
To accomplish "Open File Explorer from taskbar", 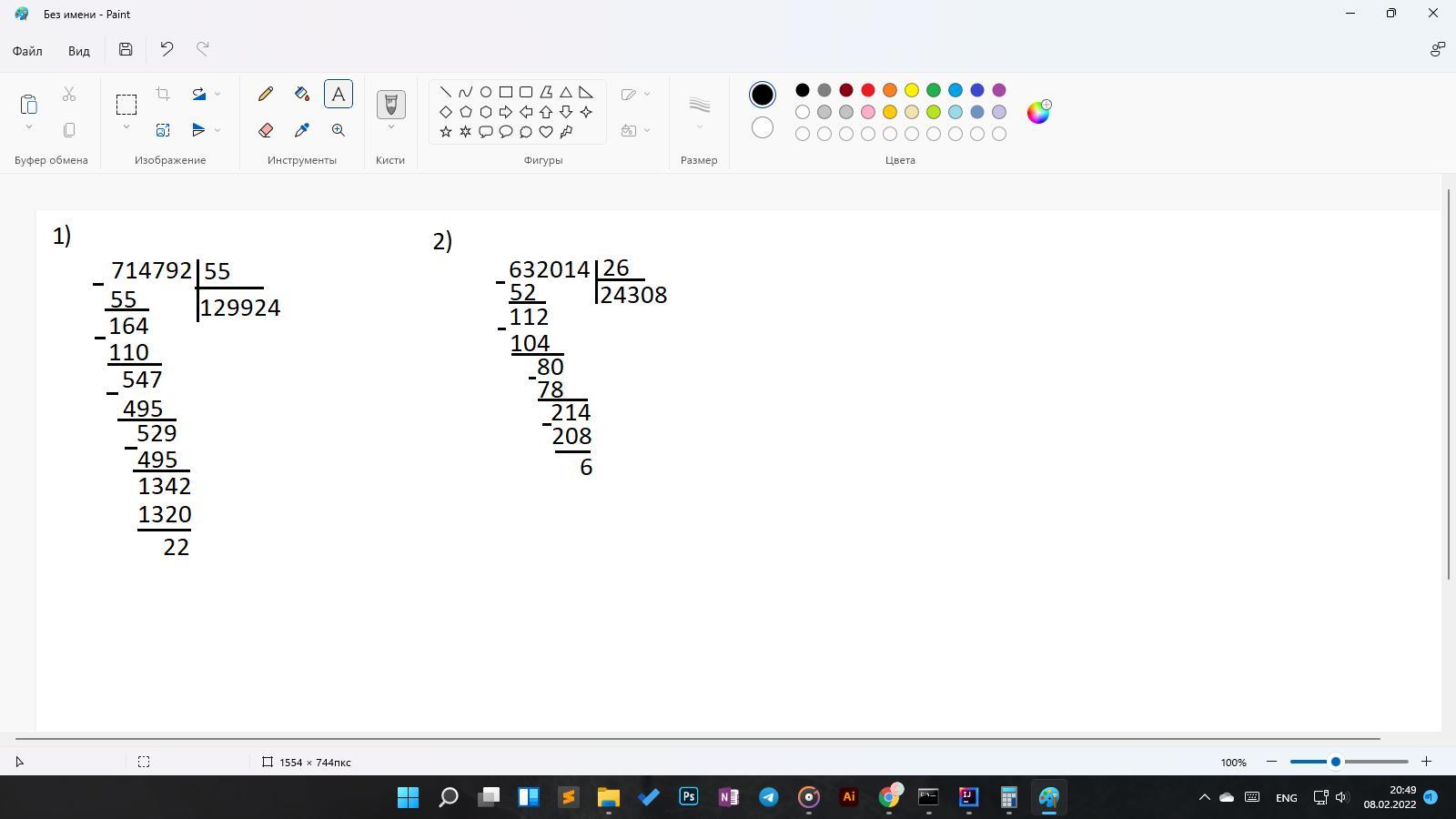I will point(609,797).
